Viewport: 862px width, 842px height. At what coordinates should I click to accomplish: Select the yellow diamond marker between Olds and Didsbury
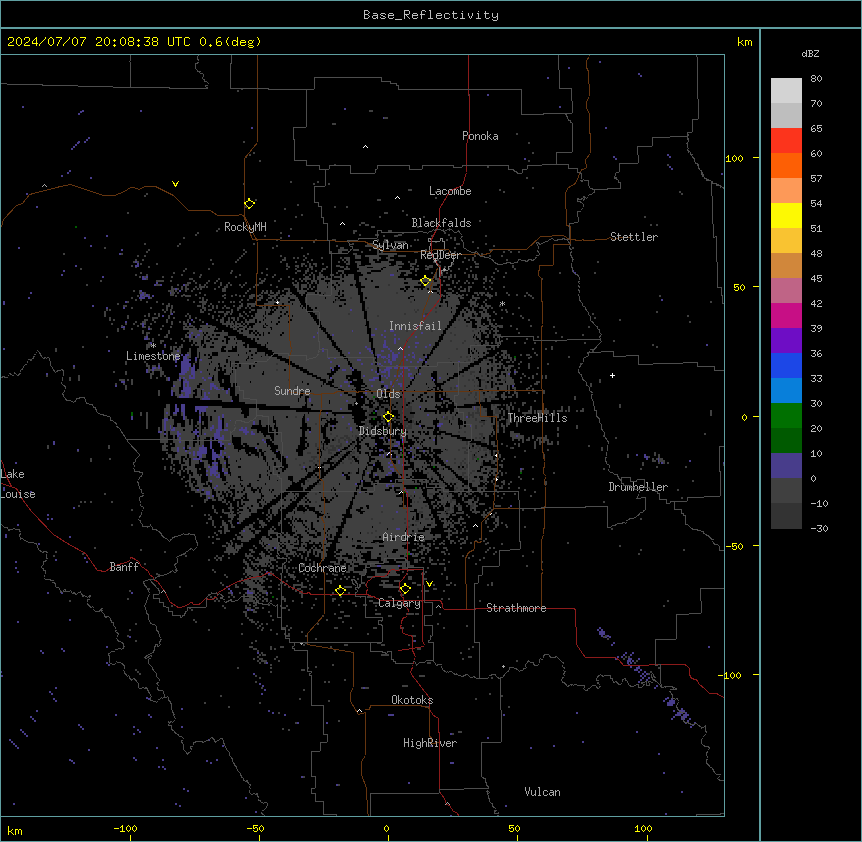pyautogui.click(x=389, y=416)
